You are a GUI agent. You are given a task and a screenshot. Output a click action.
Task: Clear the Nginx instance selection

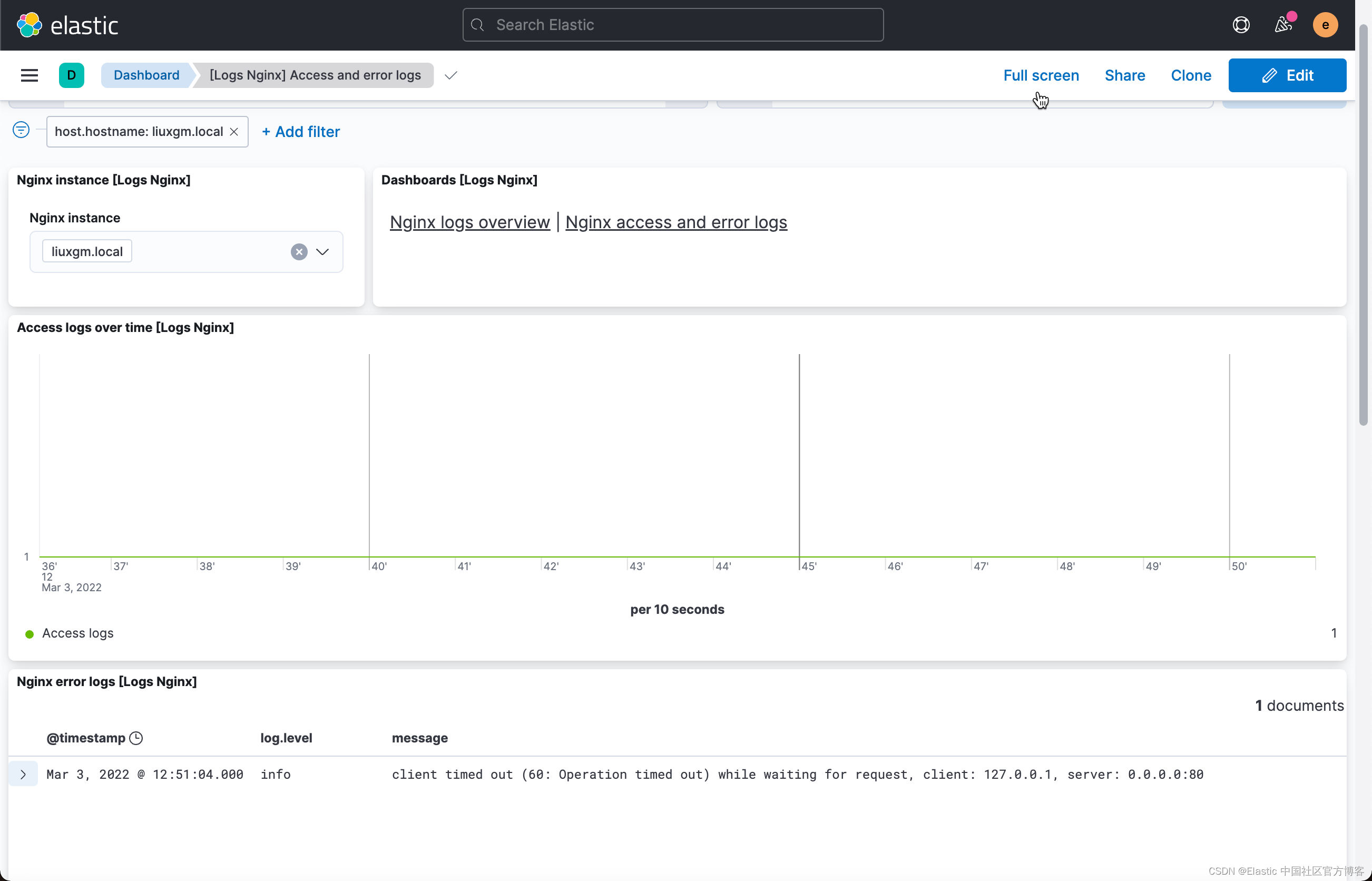tap(299, 252)
